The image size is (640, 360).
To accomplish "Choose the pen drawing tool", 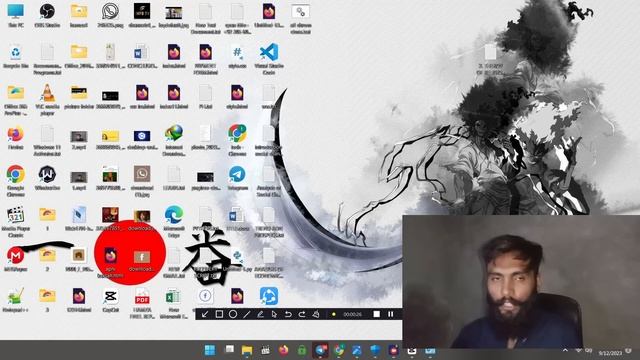I will 260,314.
